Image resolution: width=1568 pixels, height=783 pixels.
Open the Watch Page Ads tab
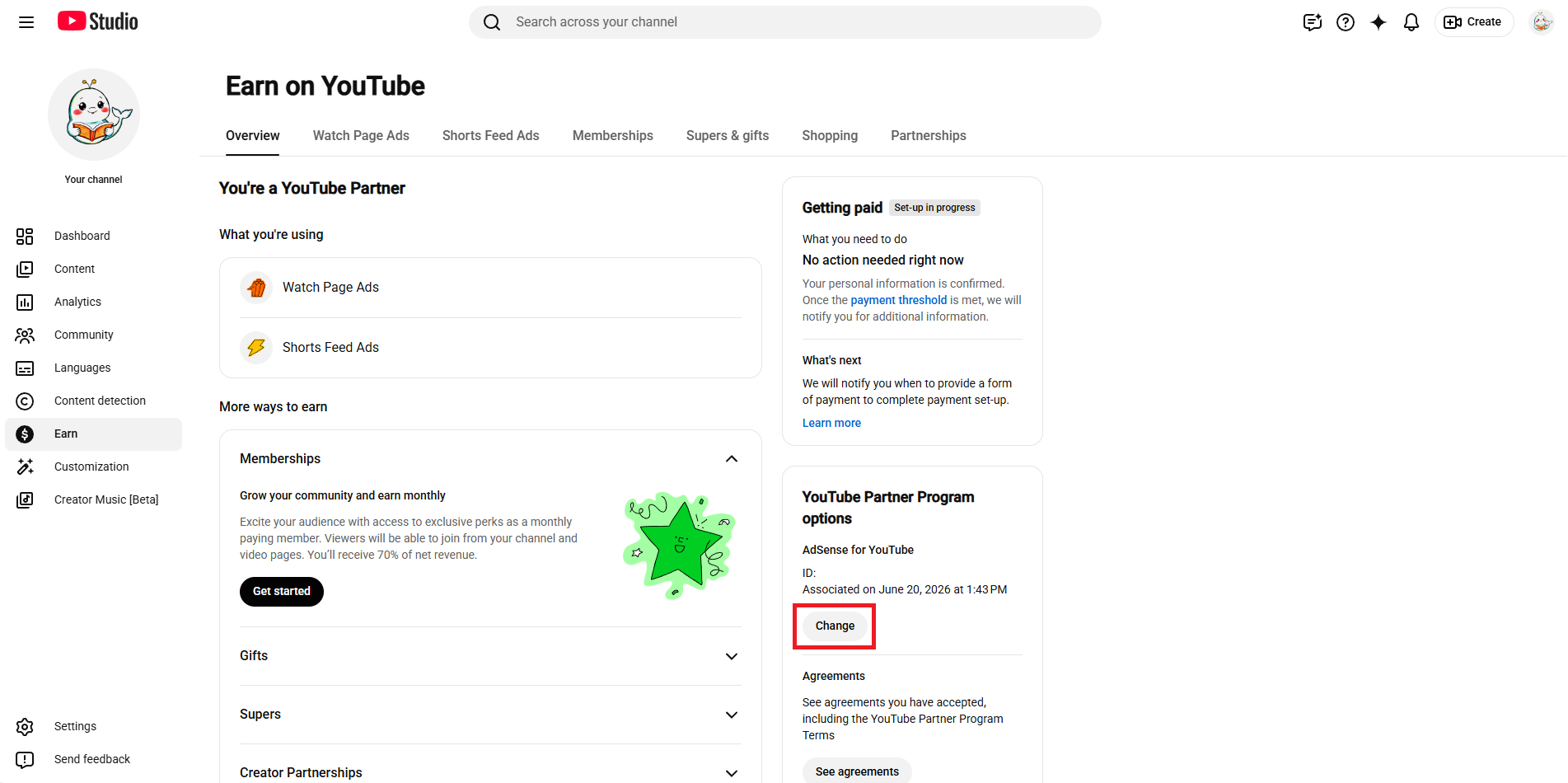click(361, 136)
